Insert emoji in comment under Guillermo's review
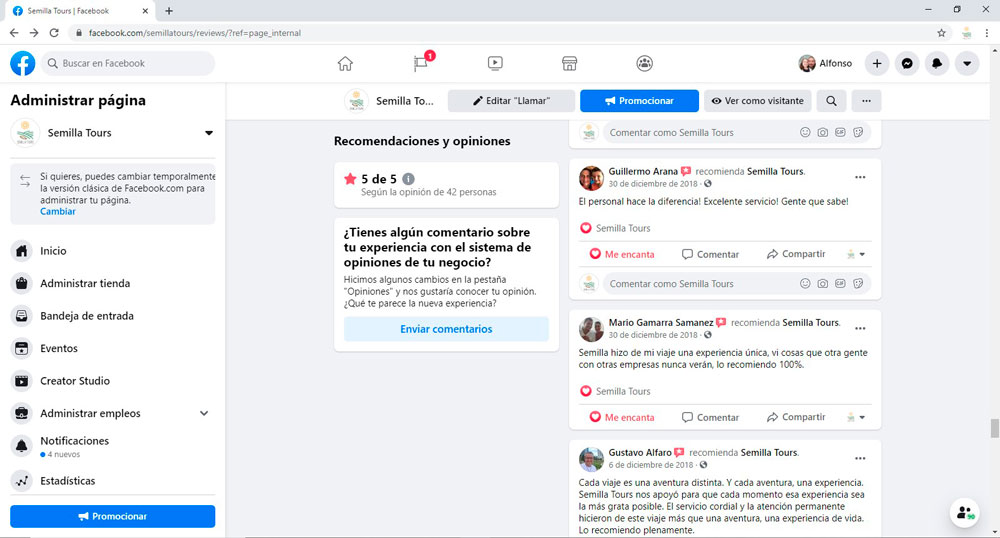The width and height of the screenshot is (1000, 538). pos(805,284)
